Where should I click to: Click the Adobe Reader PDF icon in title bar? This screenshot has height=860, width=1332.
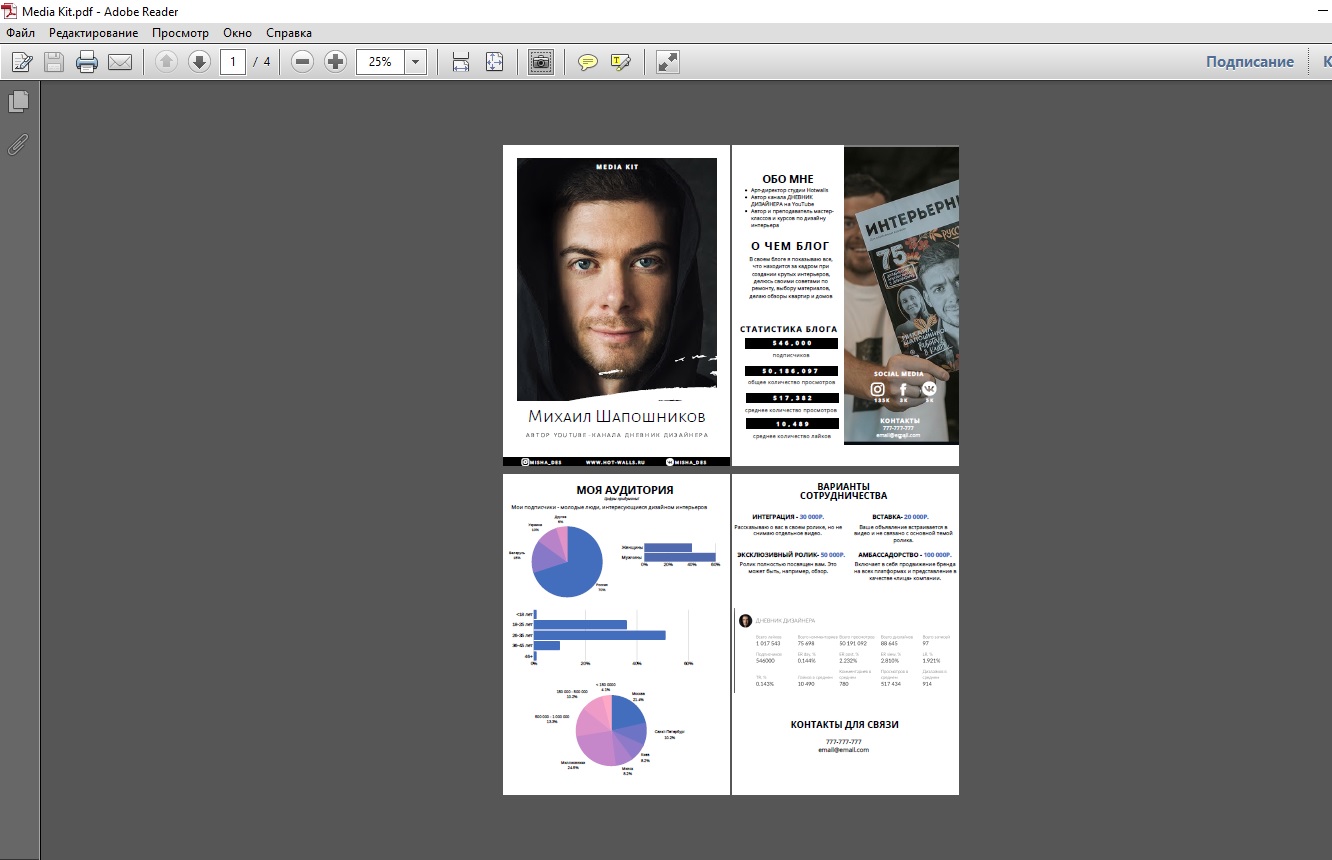coord(9,11)
